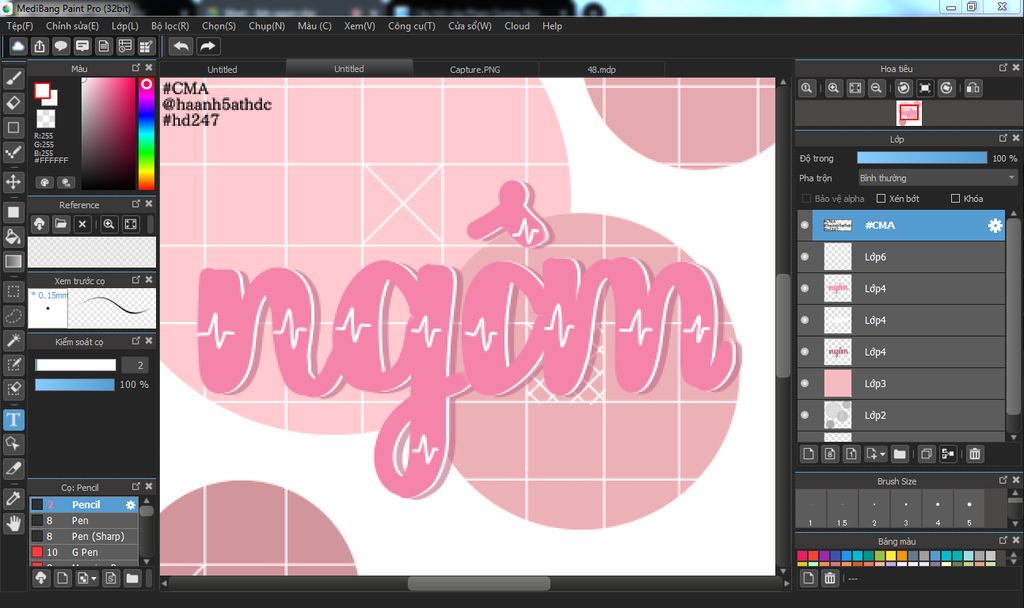This screenshot has width=1024, height=608.
Task: Select the G Pen brush
Action: (x=84, y=552)
